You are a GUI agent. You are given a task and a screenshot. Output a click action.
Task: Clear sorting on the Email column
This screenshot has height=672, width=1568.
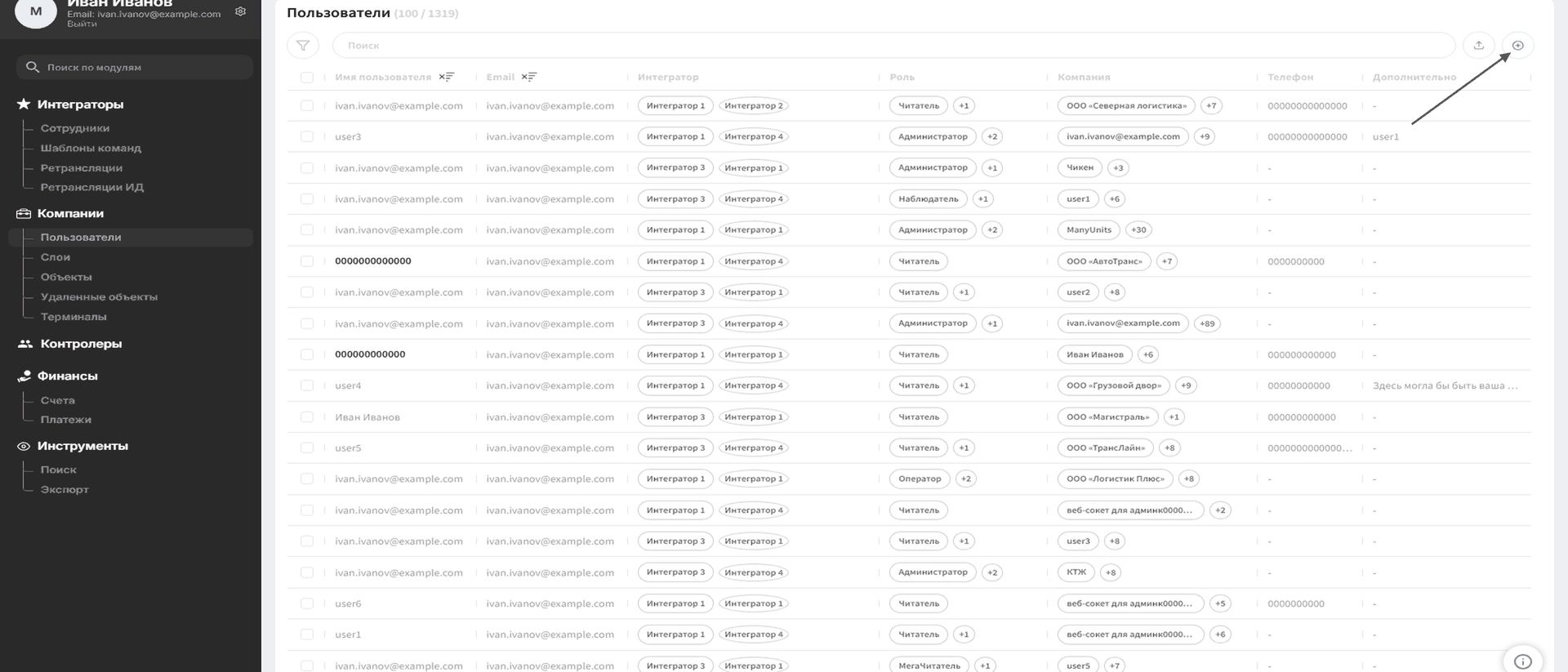529,77
